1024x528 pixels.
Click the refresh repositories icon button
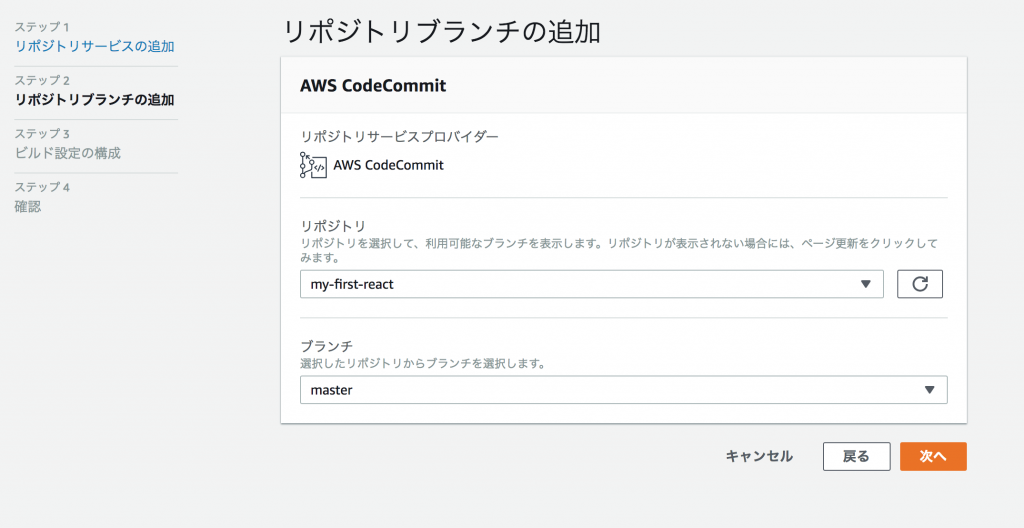[x=920, y=284]
